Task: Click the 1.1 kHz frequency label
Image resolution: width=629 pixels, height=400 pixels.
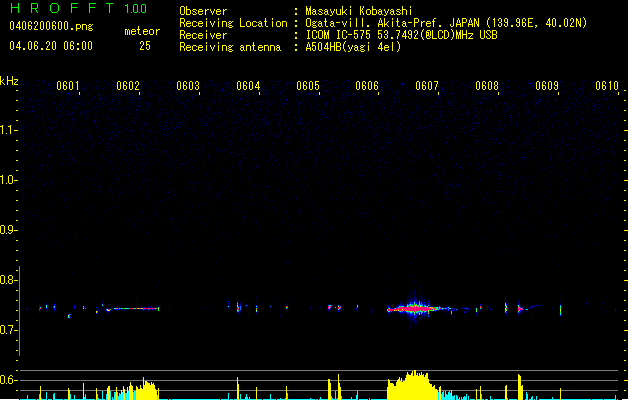Action: [8, 130]
